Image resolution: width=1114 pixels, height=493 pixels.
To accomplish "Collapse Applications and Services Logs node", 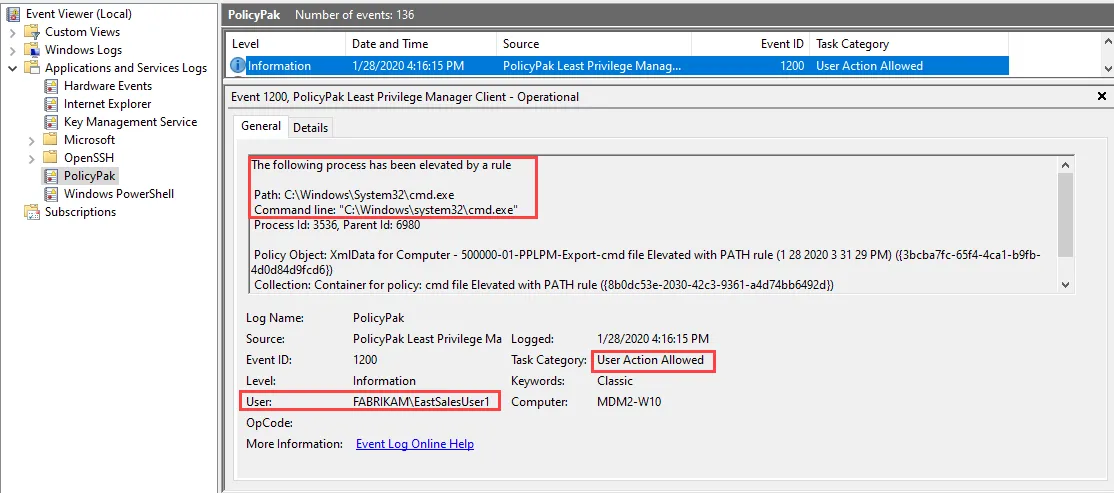I will click(12, 68).
